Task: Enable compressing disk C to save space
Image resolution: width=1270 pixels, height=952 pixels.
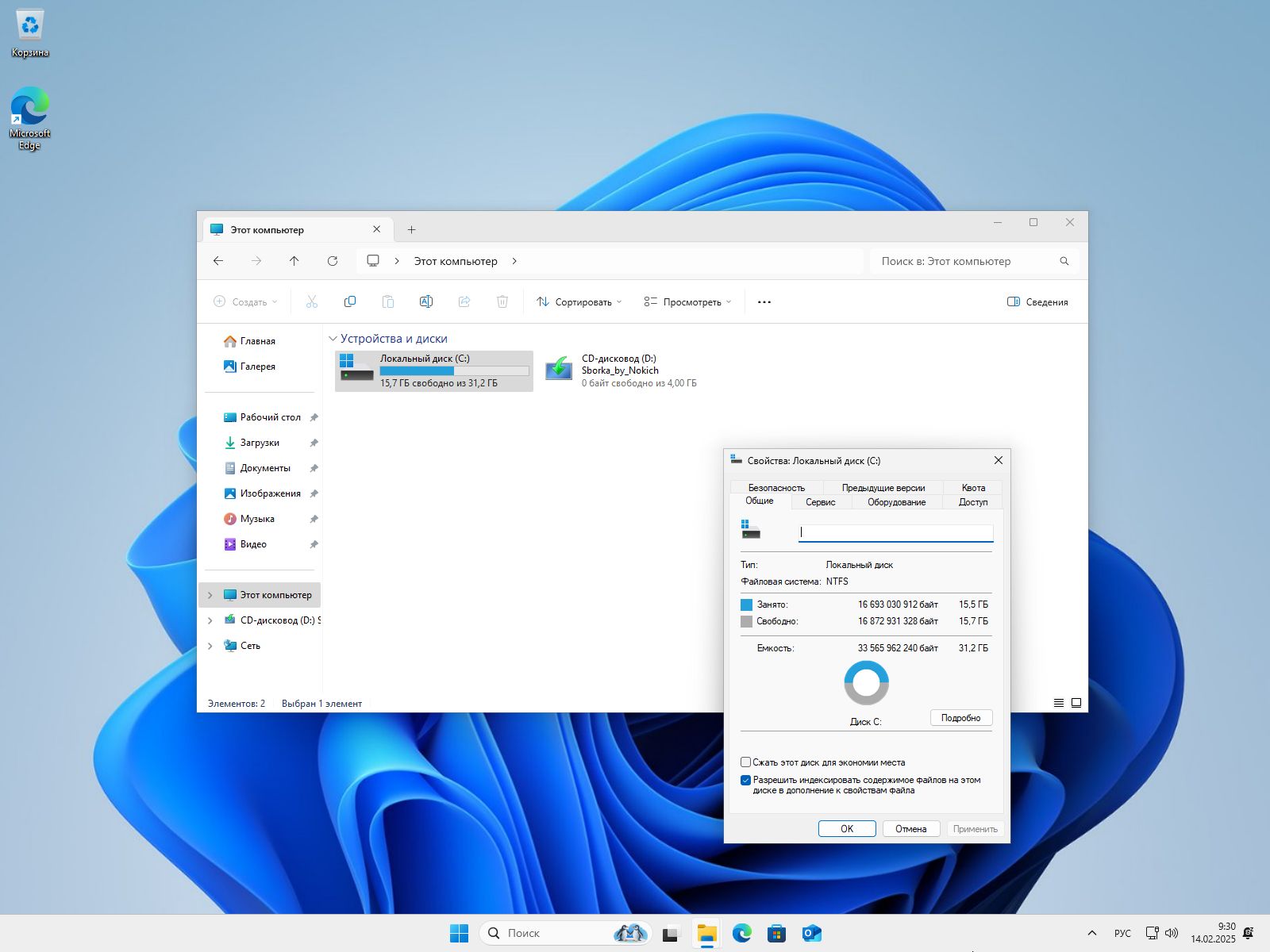Action: pos(745,762)
